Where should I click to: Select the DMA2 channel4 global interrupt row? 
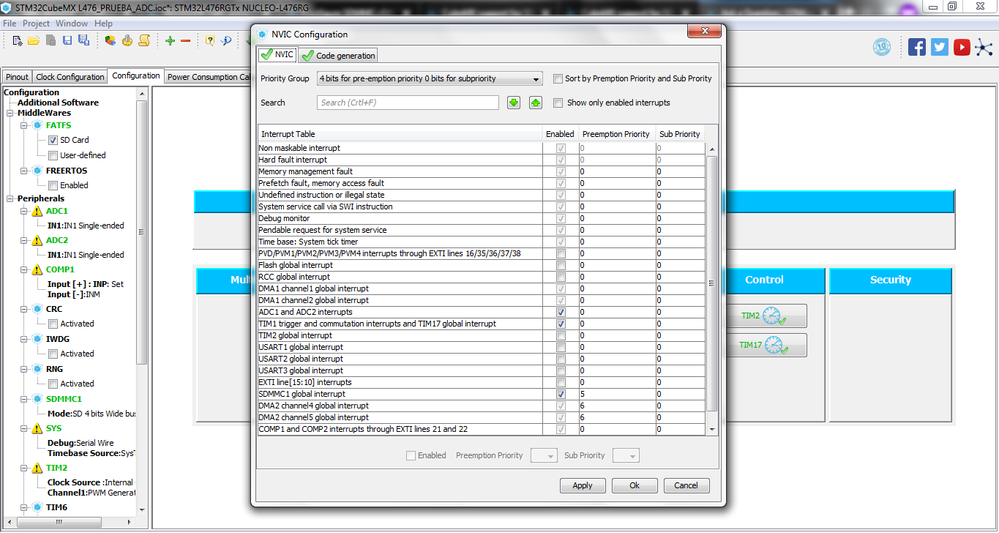tap(482, 406)
